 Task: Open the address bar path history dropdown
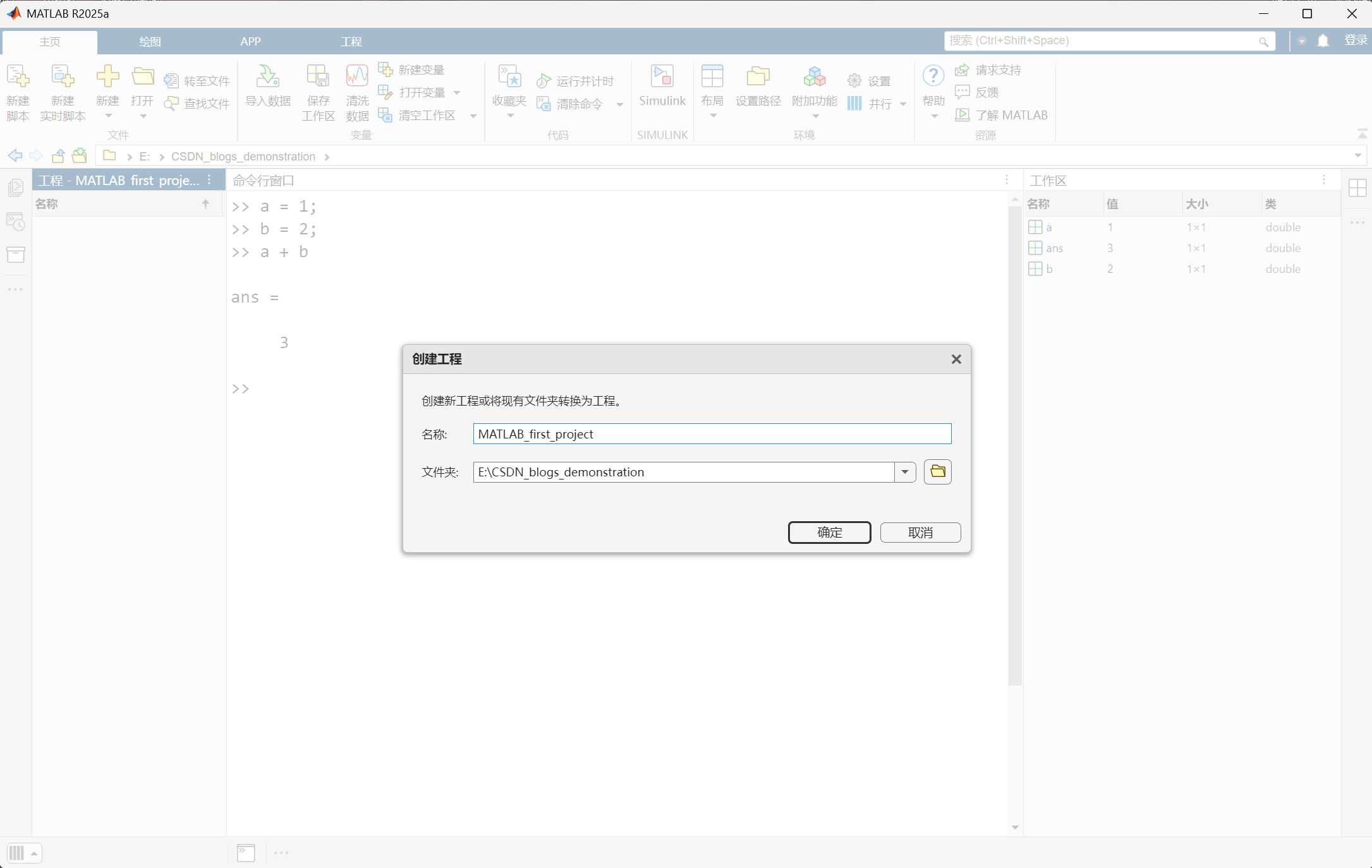(1357, 156)
